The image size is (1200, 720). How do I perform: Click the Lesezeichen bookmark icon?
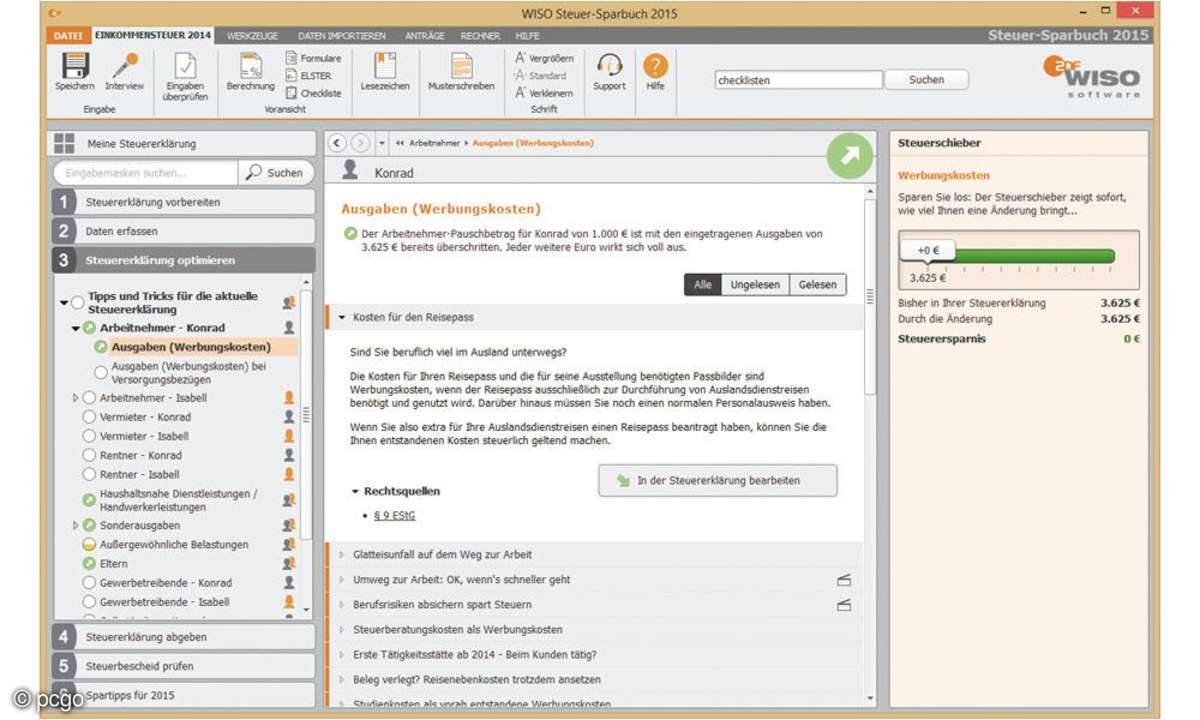[x=385, y=66]
